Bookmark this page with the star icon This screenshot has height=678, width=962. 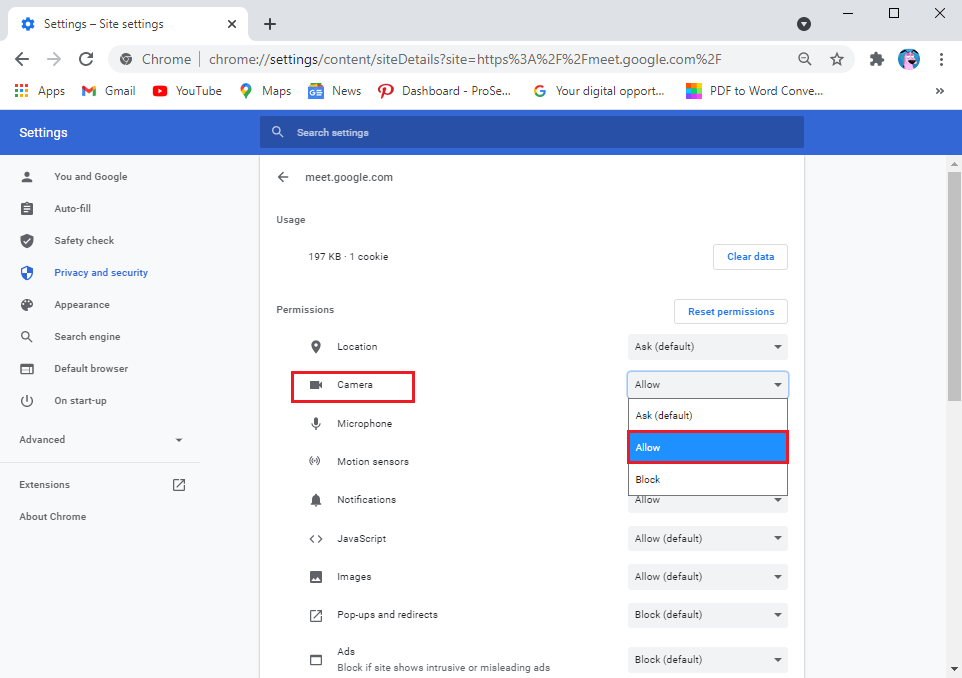(837, 59)
